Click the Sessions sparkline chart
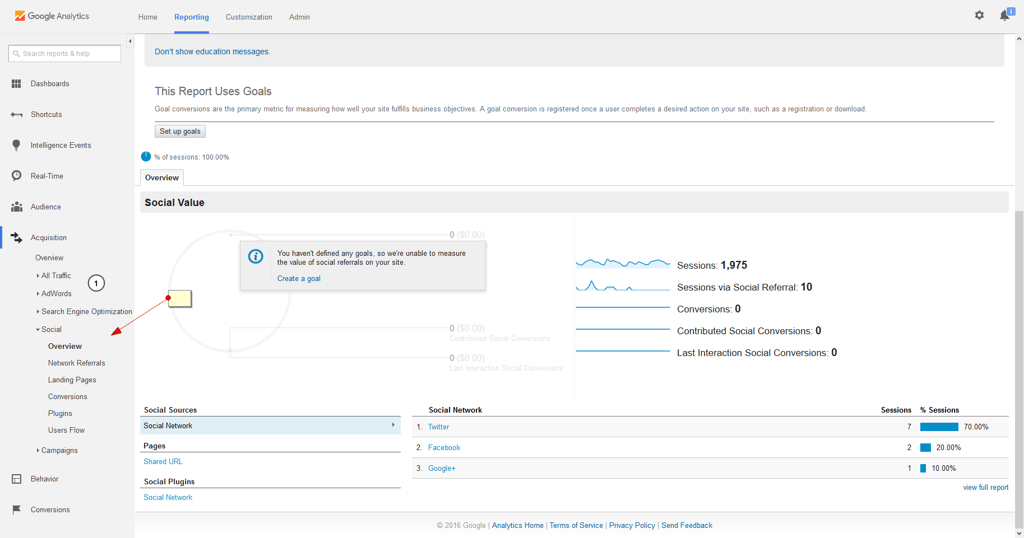 click(x=622, y=263)
